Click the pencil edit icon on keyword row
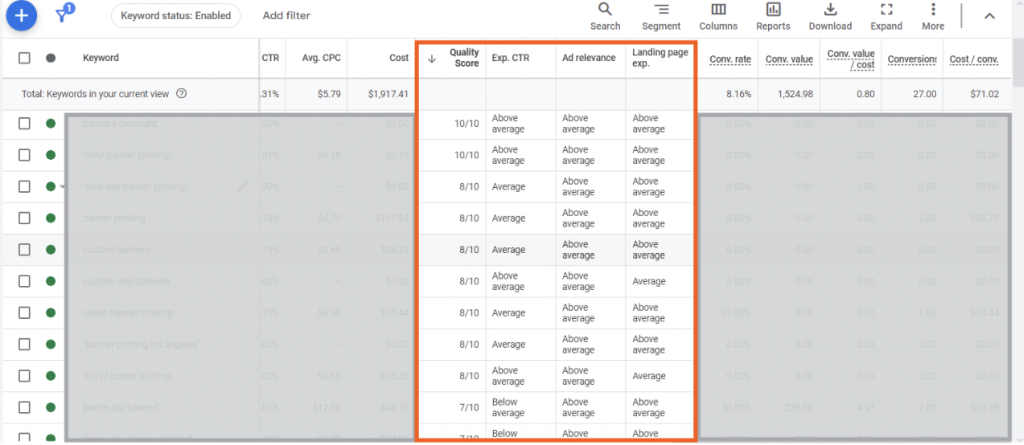1024x445 pixels. click(x=243, y=187)
